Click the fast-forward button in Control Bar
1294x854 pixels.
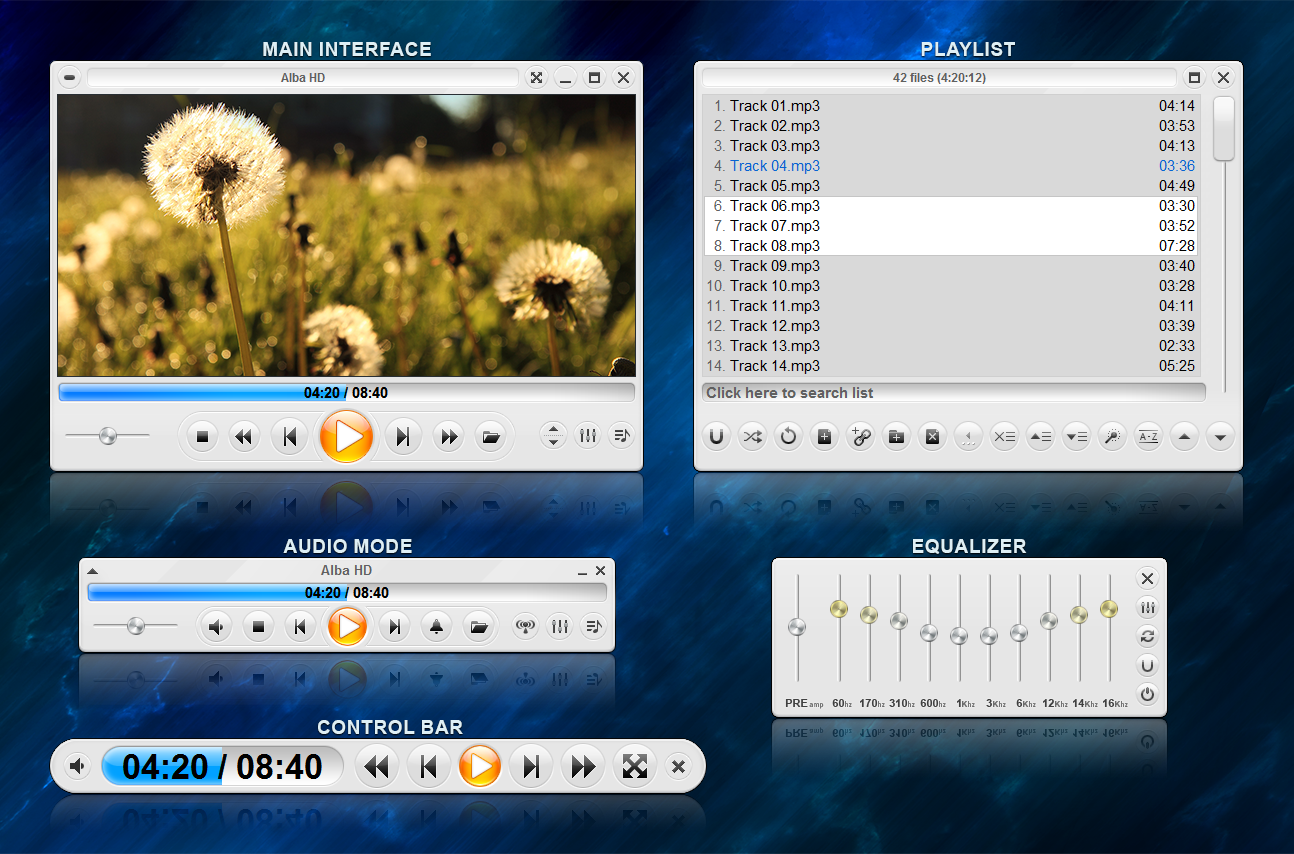tap(584, 767)
